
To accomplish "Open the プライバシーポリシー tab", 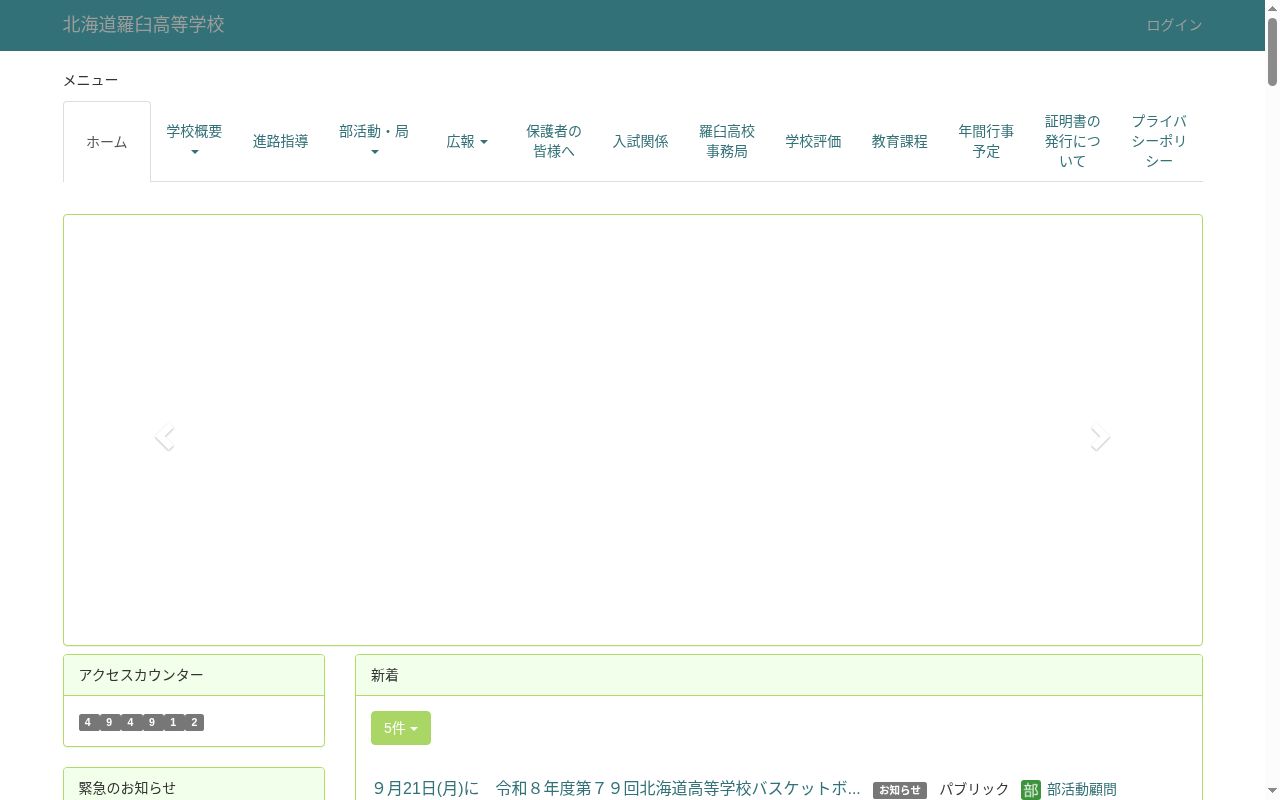I will point(1159,141).
